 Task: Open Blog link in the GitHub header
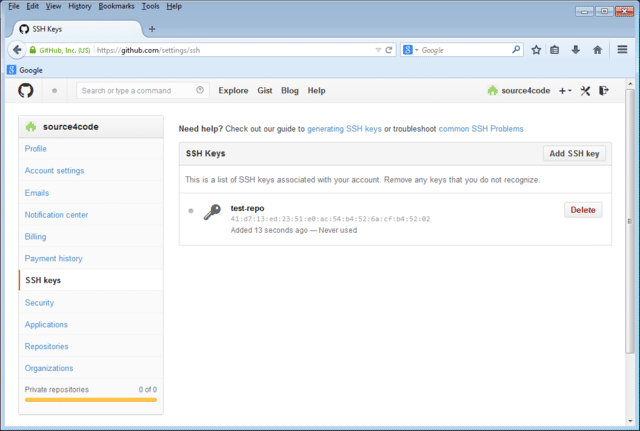pos(290,91)
